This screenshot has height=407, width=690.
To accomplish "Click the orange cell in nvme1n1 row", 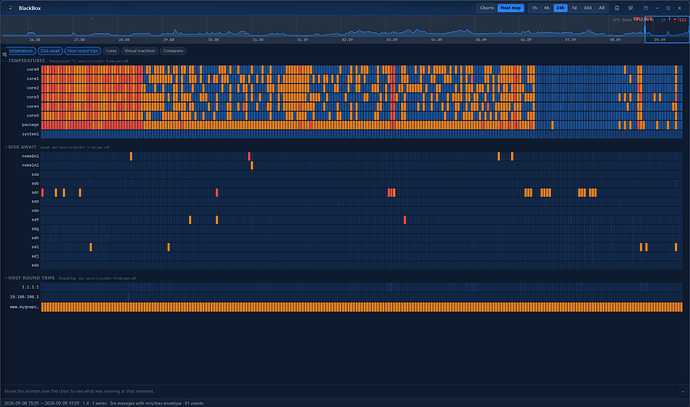I will (x=252, y=165).
